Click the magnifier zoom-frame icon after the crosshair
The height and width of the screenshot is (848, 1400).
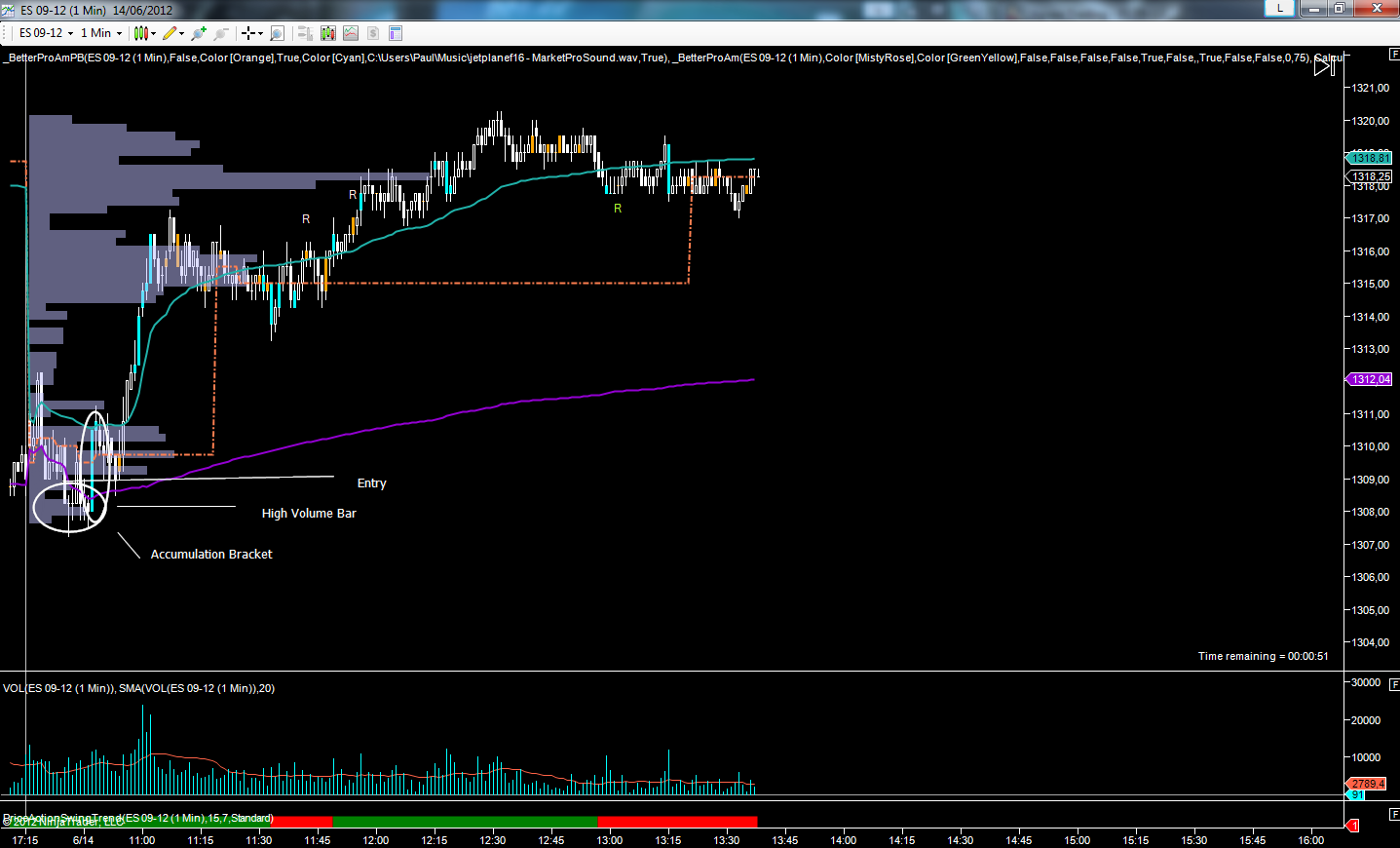pos(277,33)
